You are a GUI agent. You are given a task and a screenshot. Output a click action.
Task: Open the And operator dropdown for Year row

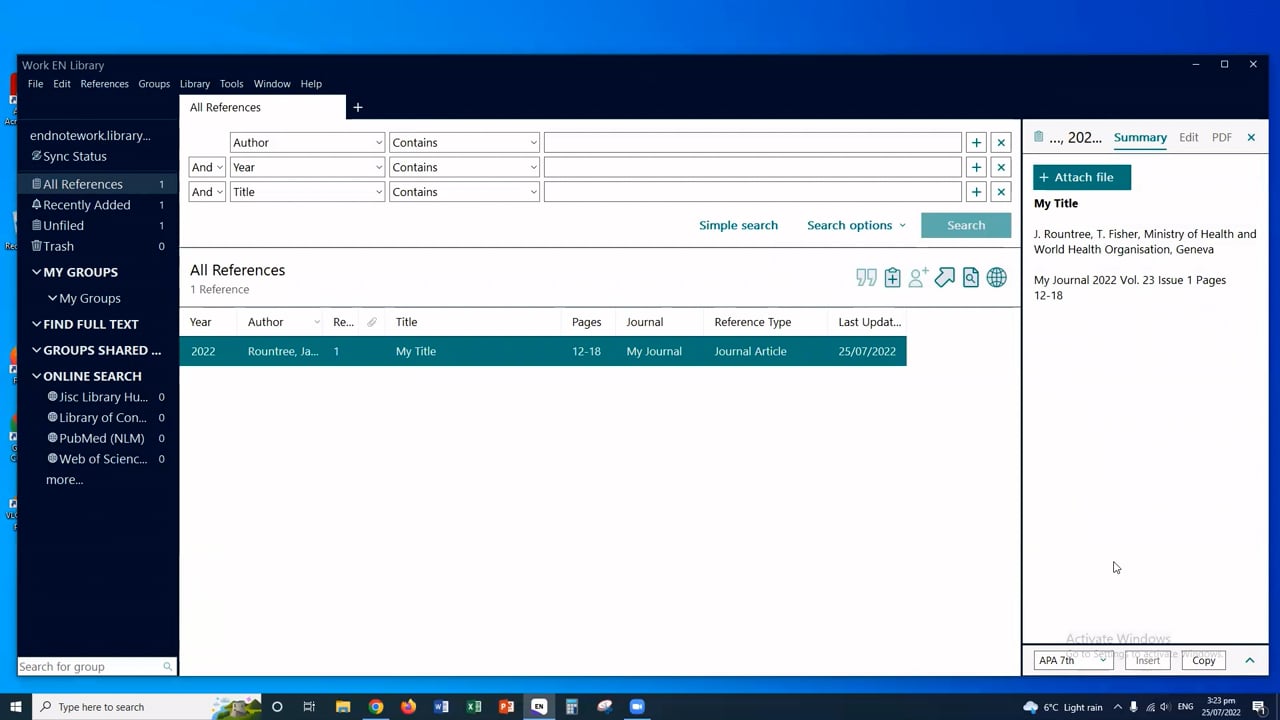pyautogui.click(x=207, y=167)
